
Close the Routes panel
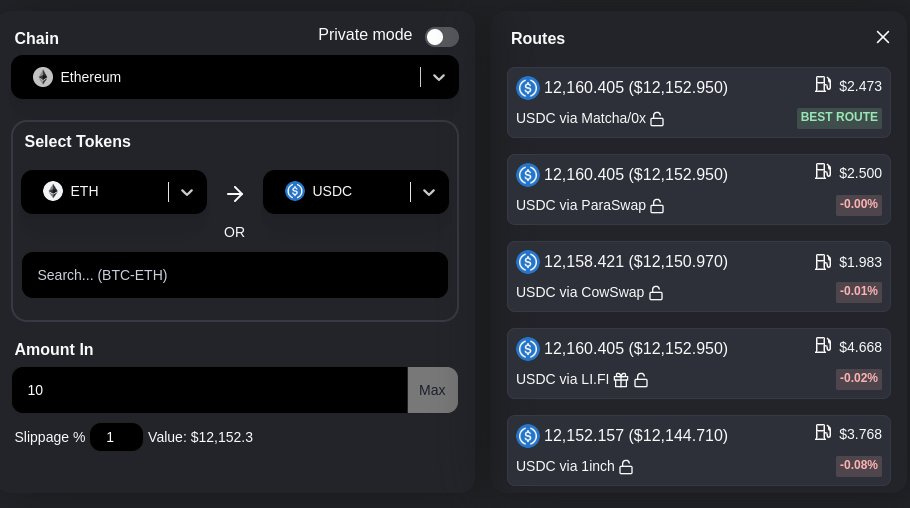point(883,37)
